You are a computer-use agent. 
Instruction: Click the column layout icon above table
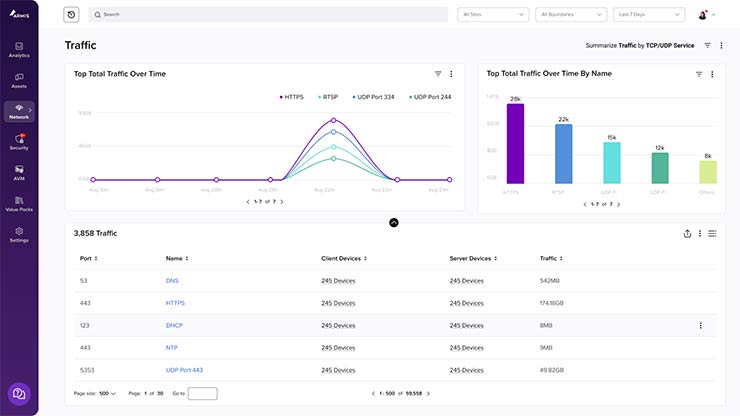712,233
